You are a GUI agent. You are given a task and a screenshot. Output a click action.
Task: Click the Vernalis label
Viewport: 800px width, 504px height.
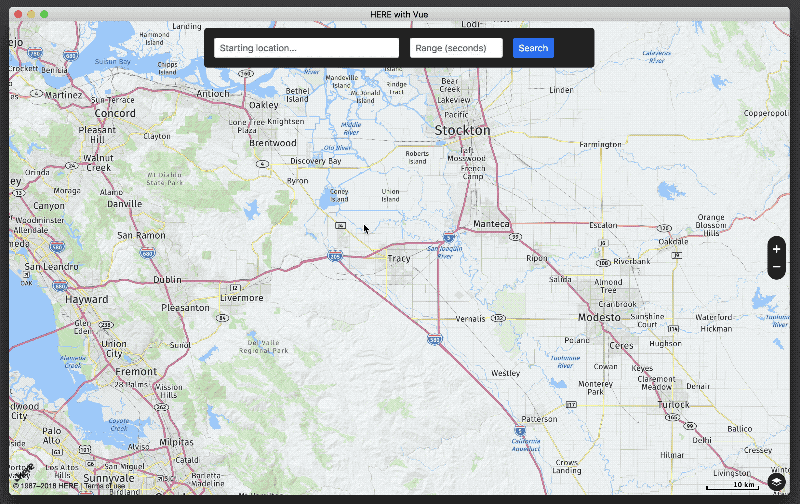point(470,319)
